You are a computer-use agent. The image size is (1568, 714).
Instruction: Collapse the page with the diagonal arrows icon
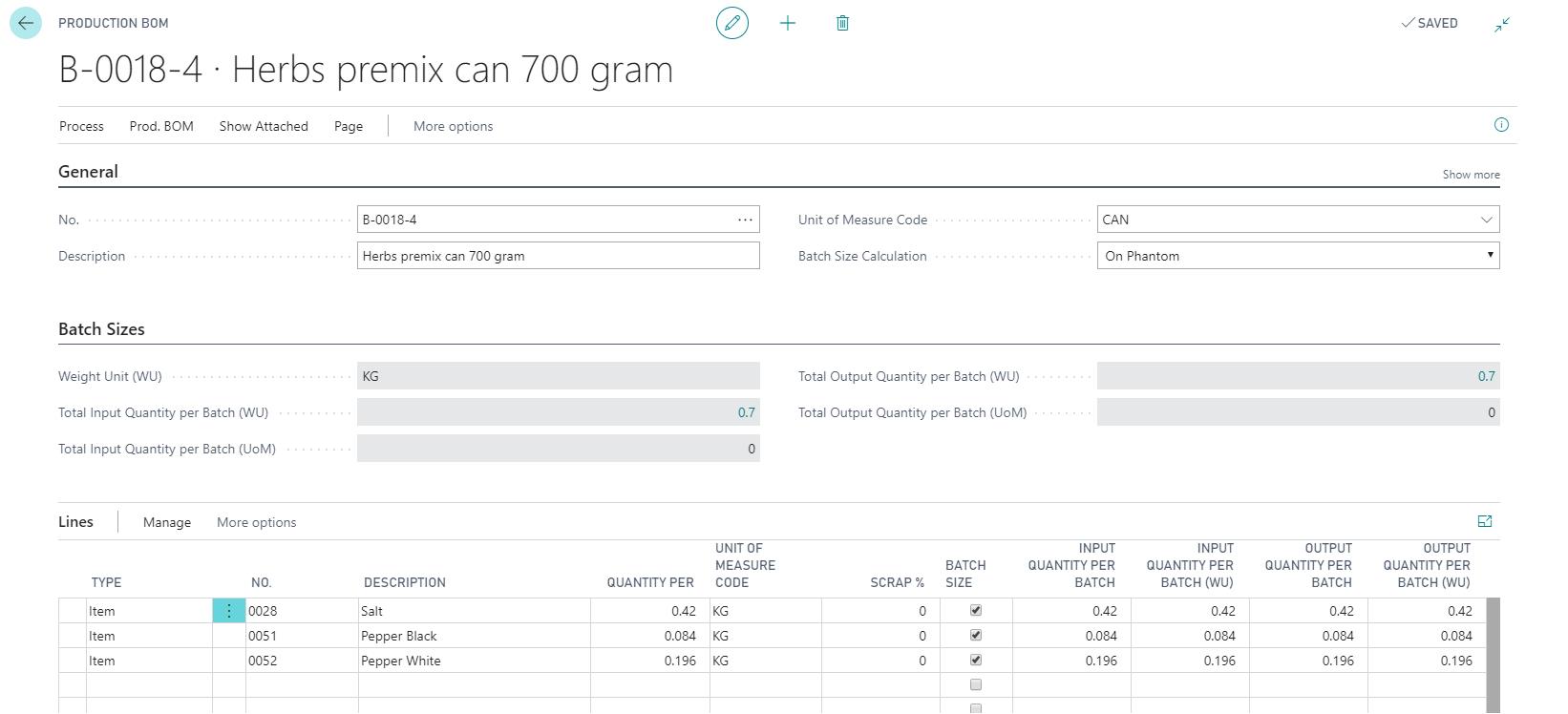coord(1502,24)
